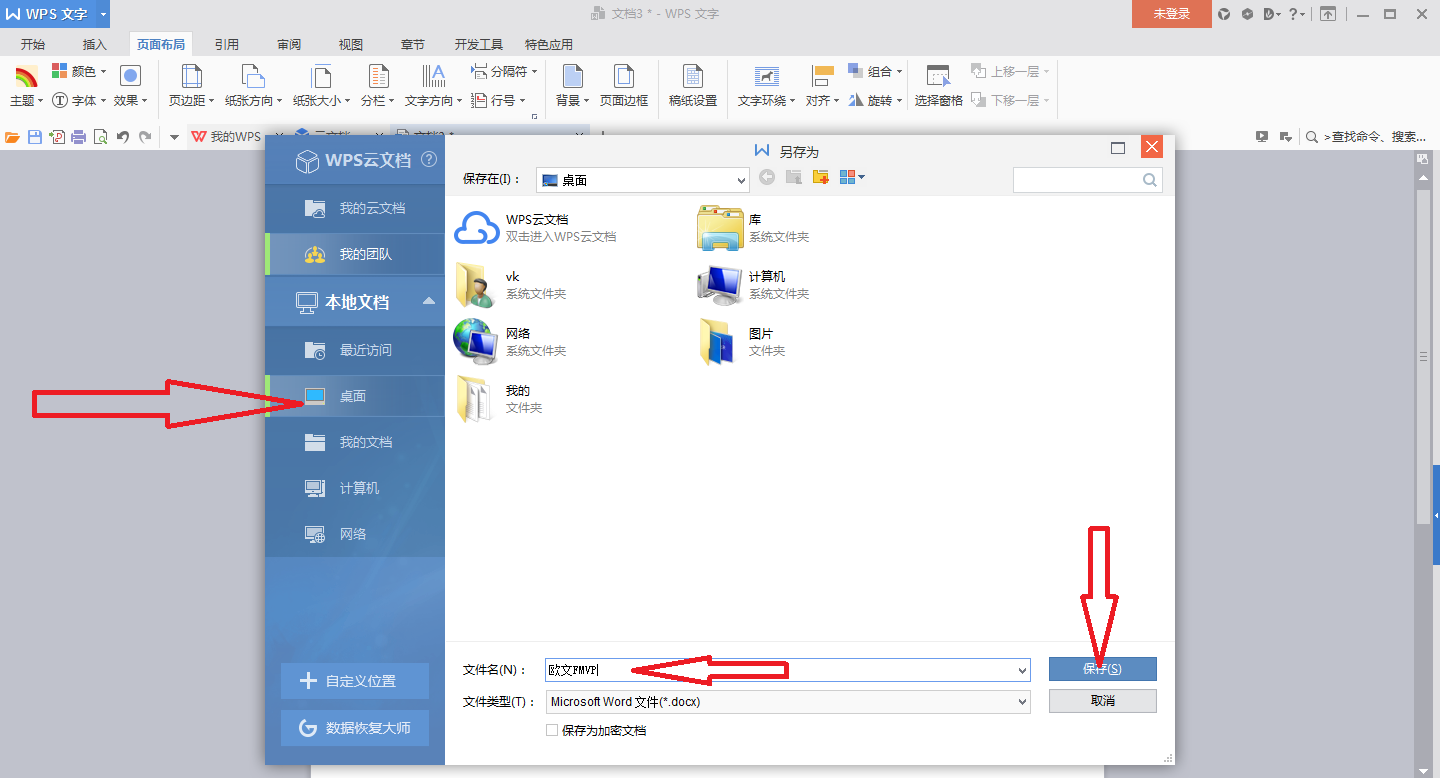This screenshot has width=1440, height=778.
Task: Click the WPS云文档 help question mark icon
Action: click(x=429, y=159)
